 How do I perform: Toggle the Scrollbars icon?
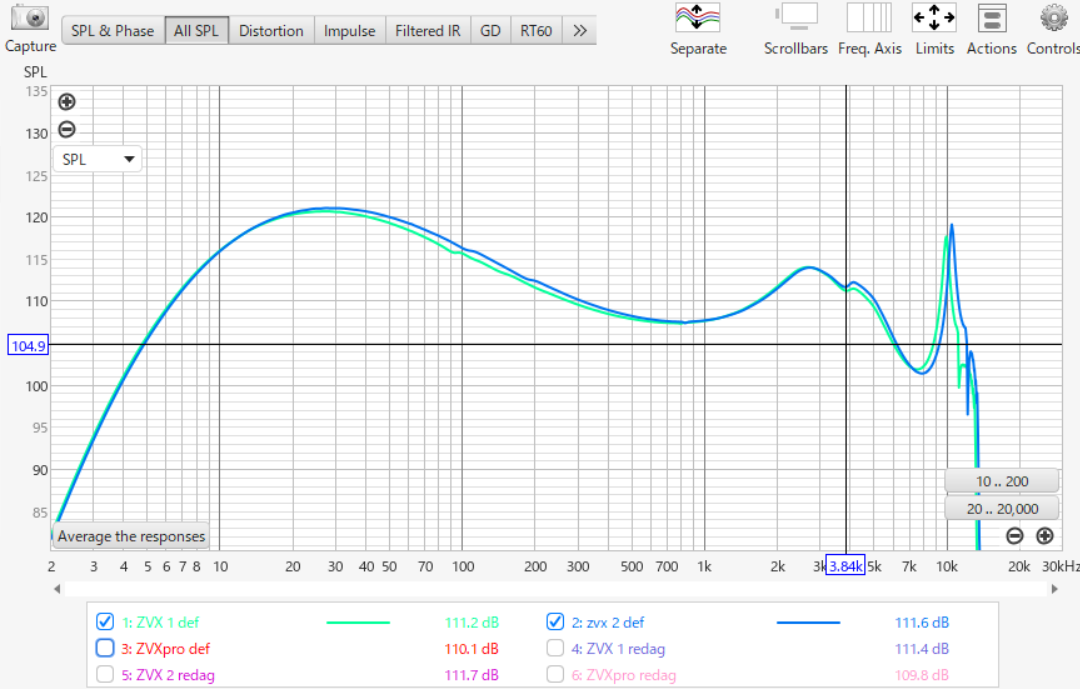[796, 18]
